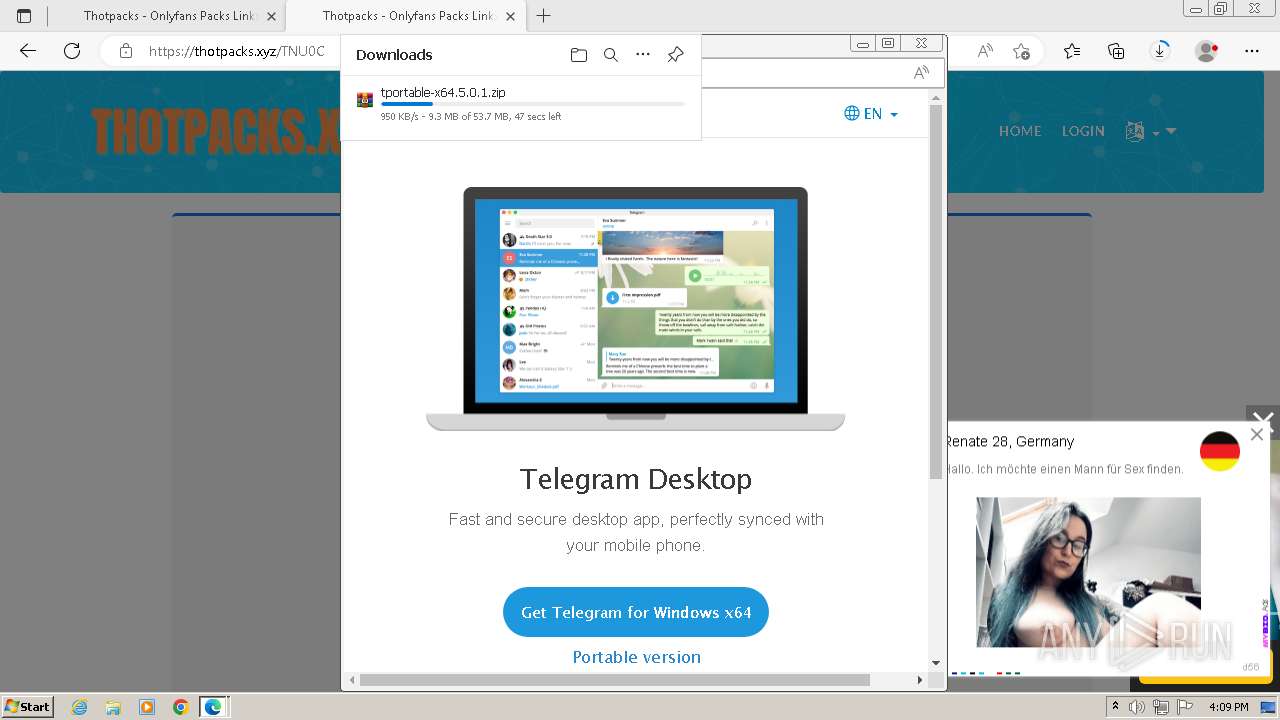Close the Renate ad with inner X
Viewport: 1280px width, 720px height.
[x=1257, y=434]
